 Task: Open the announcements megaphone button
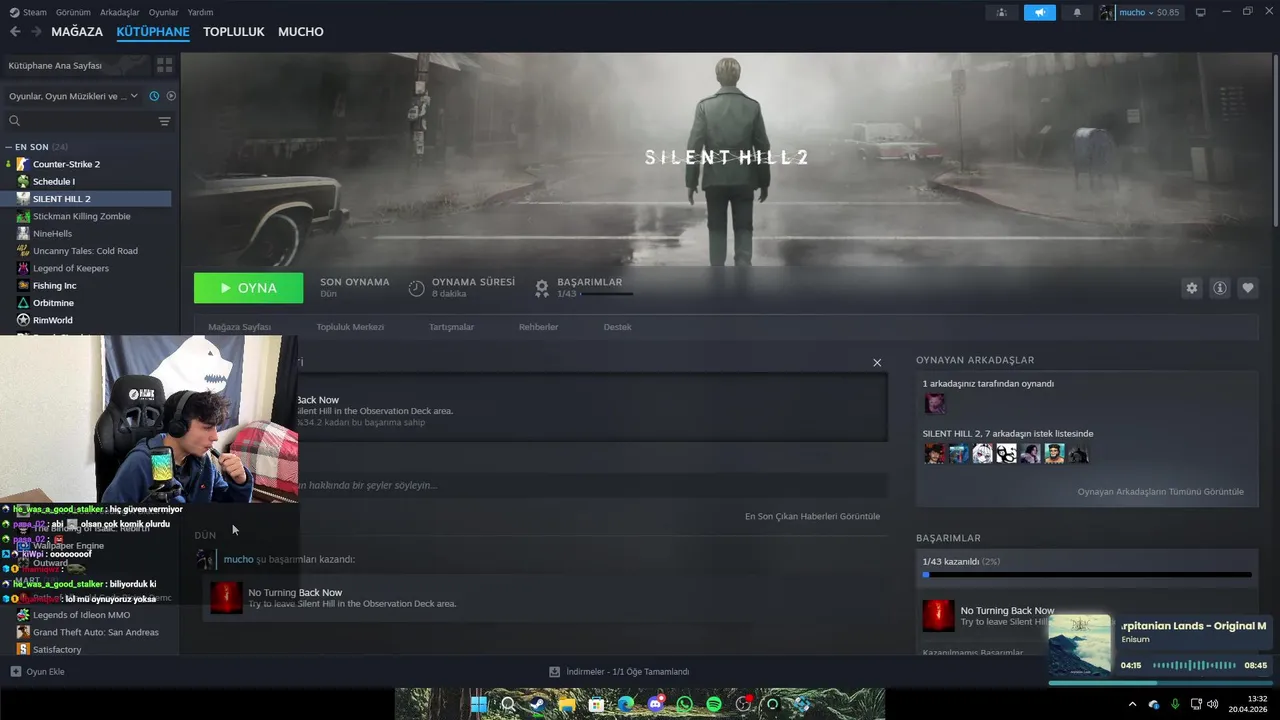[x=1039, y=12]
